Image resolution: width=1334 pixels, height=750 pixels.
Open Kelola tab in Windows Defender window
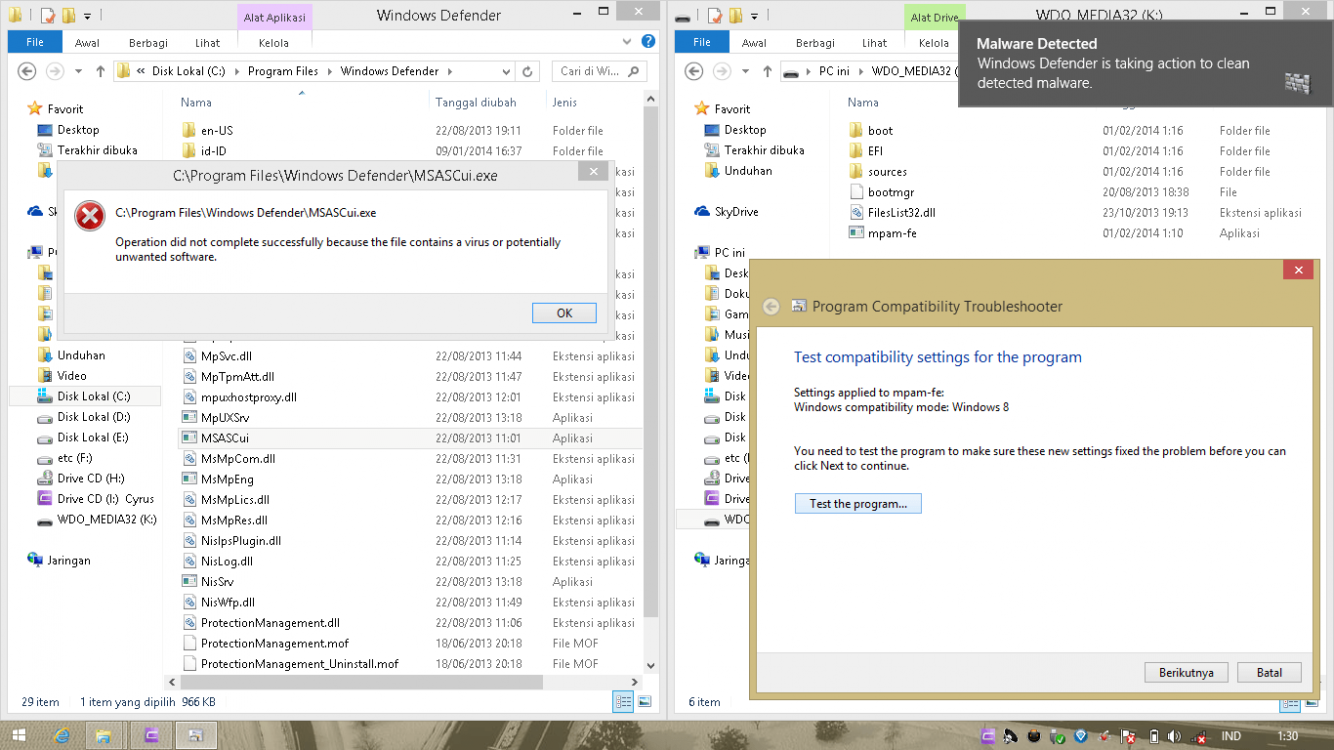click(274, 43)
